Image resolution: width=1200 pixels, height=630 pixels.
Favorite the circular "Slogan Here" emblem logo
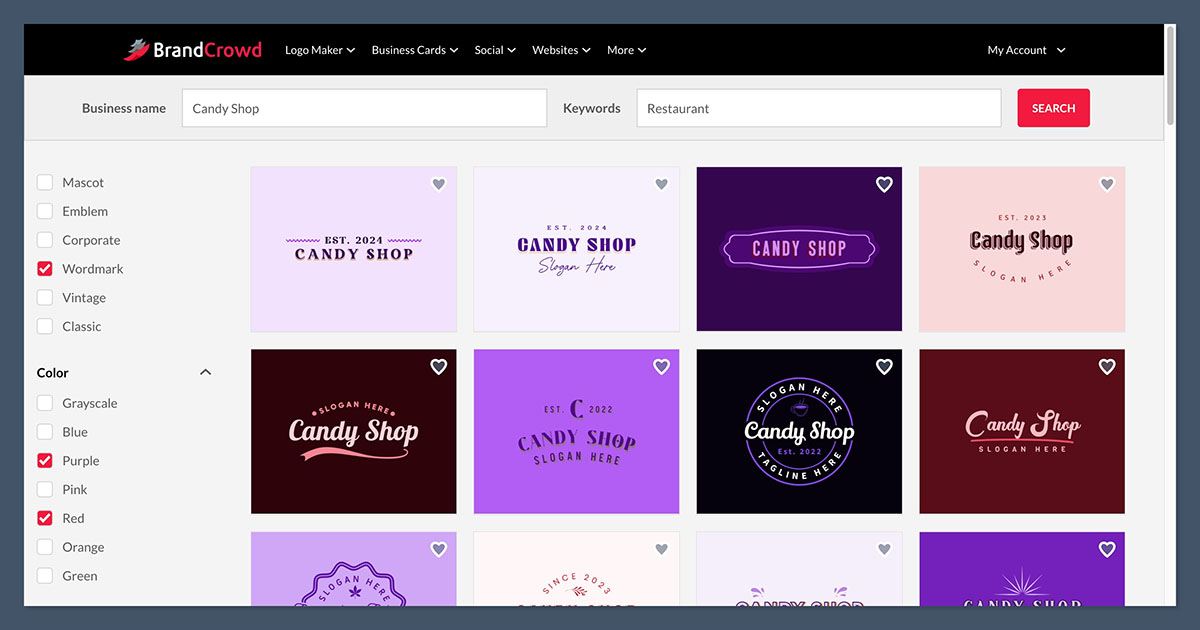tap(883, 367)
